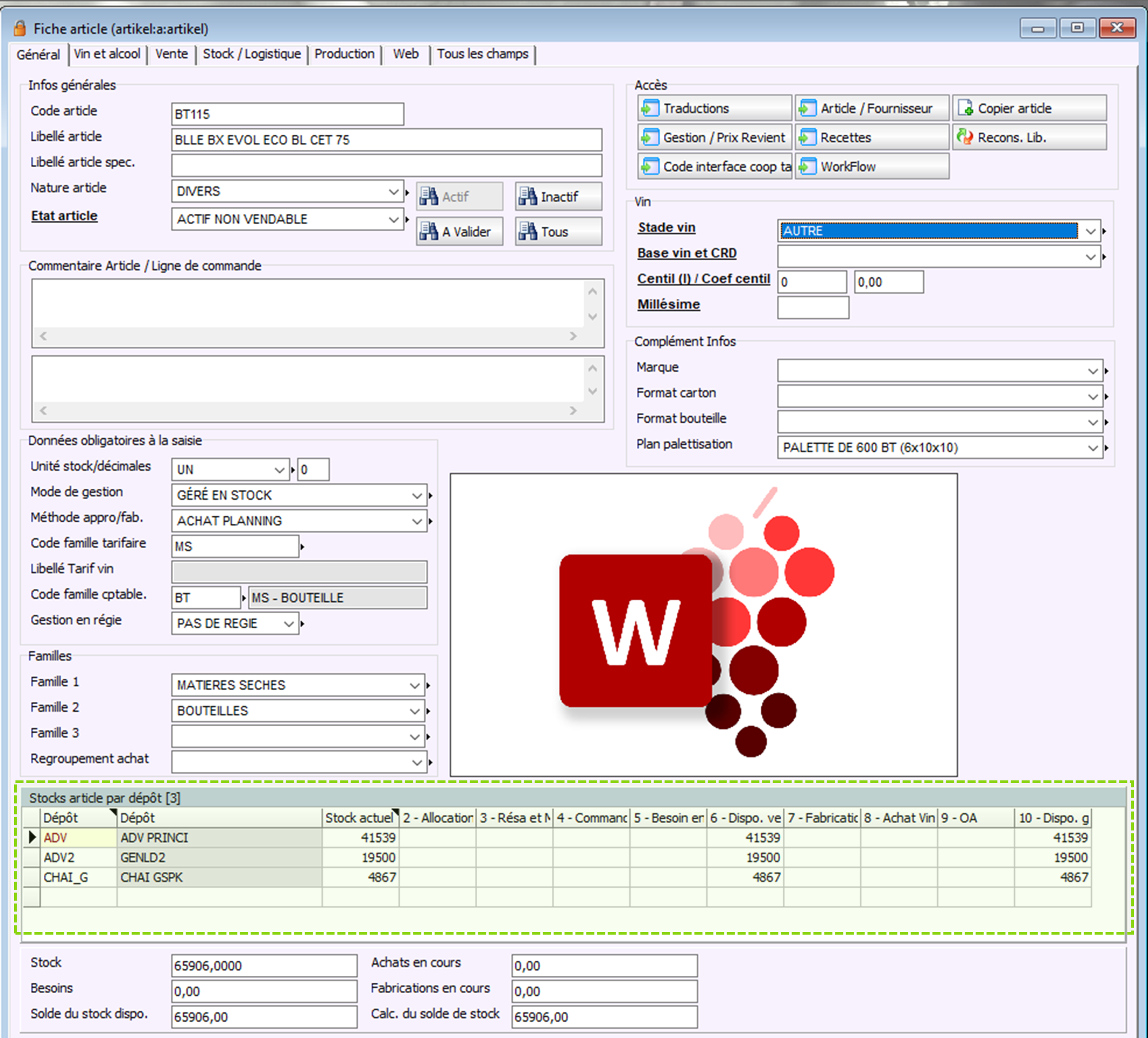Click the A Valider binoculars button
Viewport: 1148px width, 1038px height.
coord(459,231)
